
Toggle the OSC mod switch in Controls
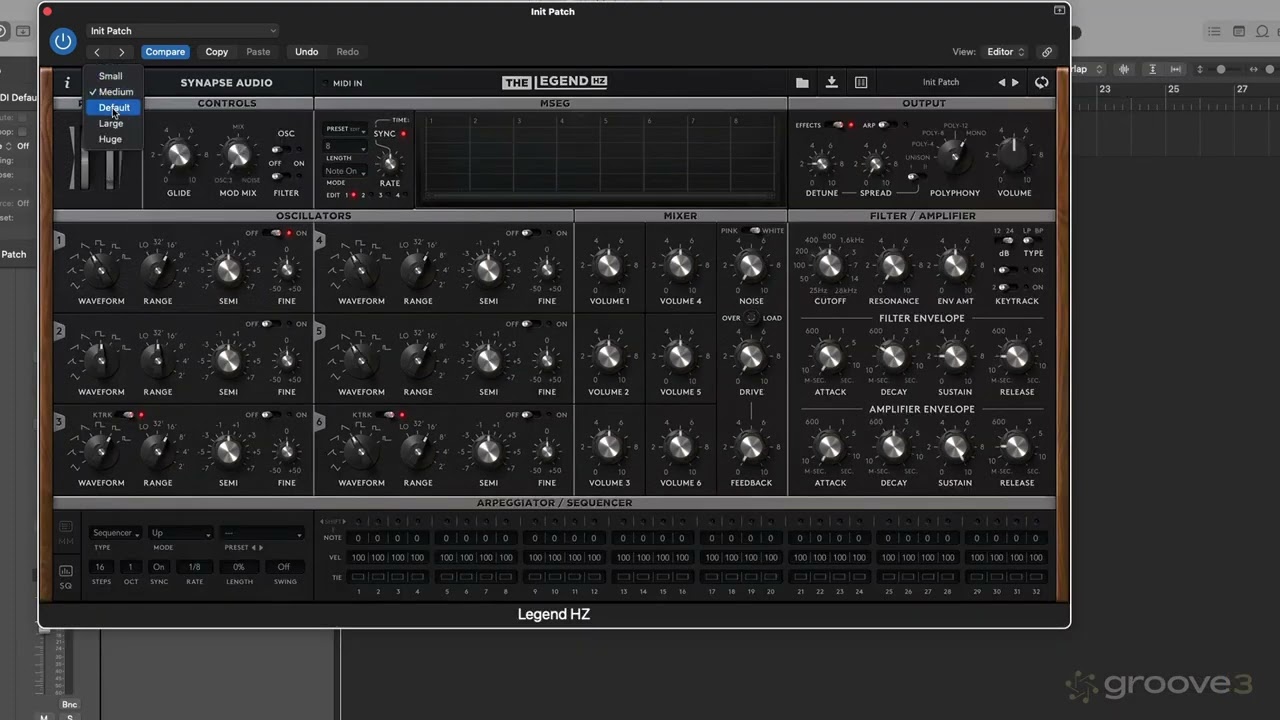point(281,149)
